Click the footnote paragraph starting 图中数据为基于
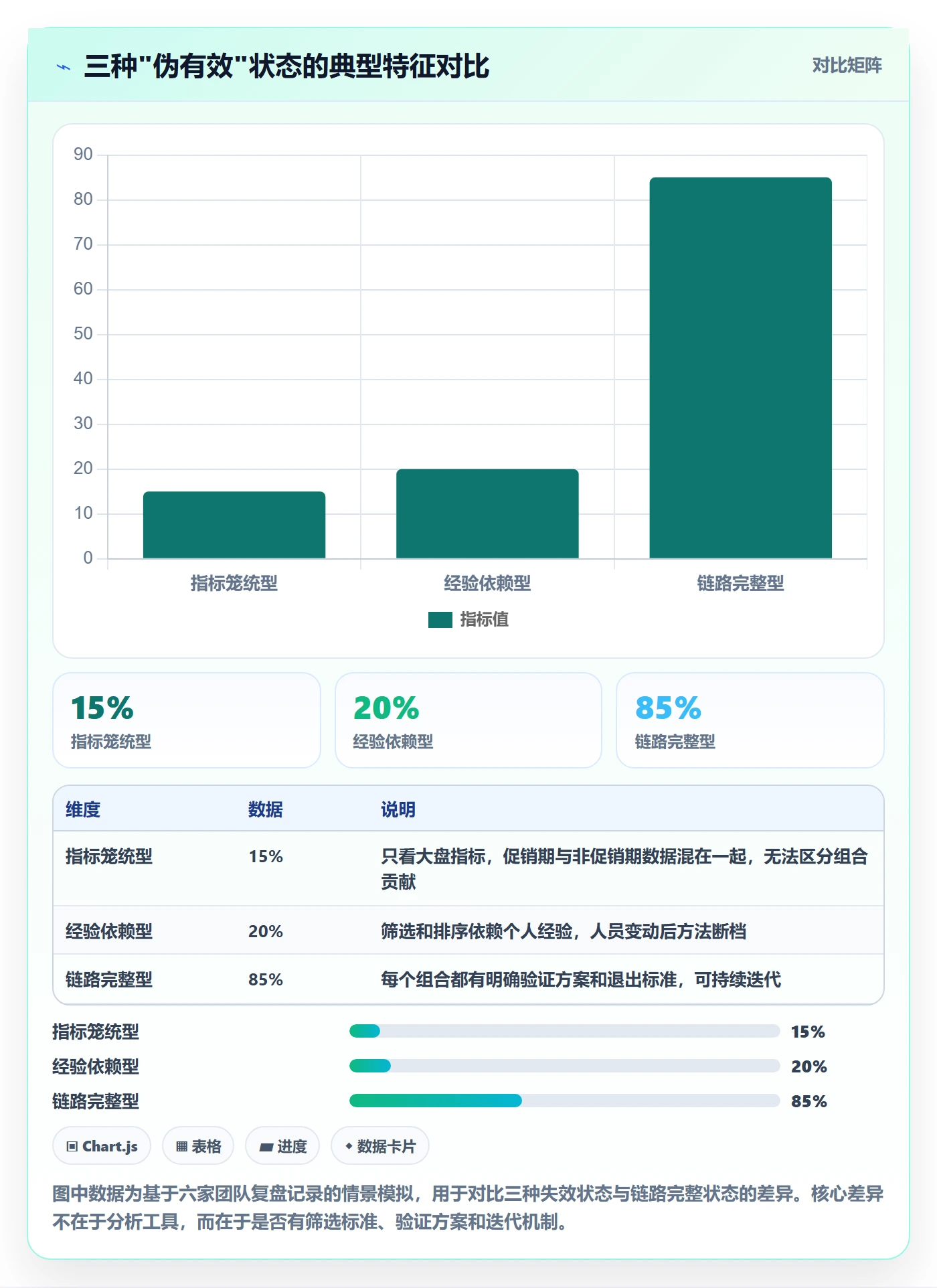 tap(468, 1208)
